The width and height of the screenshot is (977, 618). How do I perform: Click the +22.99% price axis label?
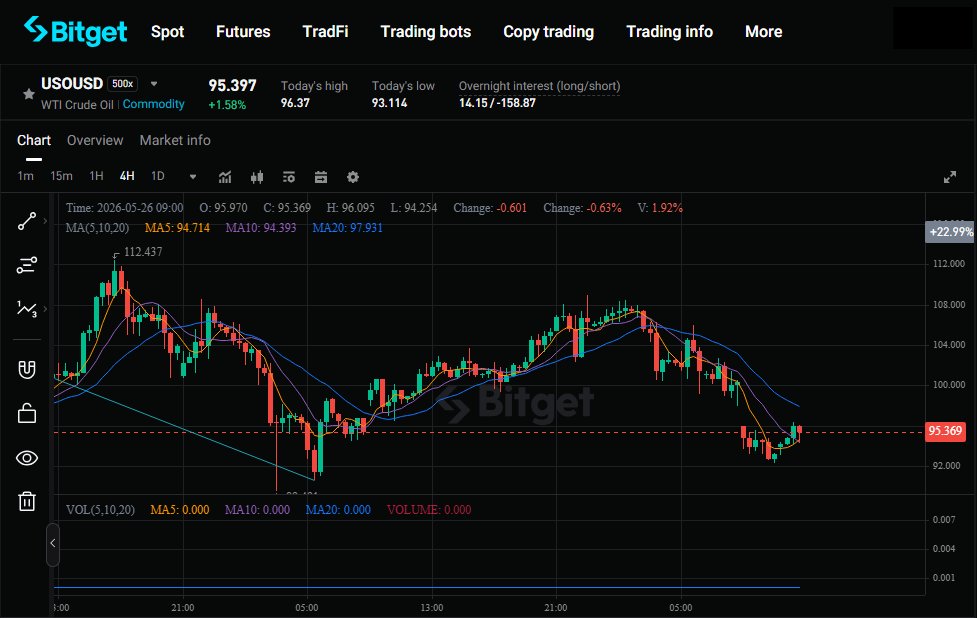coord(950,232)
